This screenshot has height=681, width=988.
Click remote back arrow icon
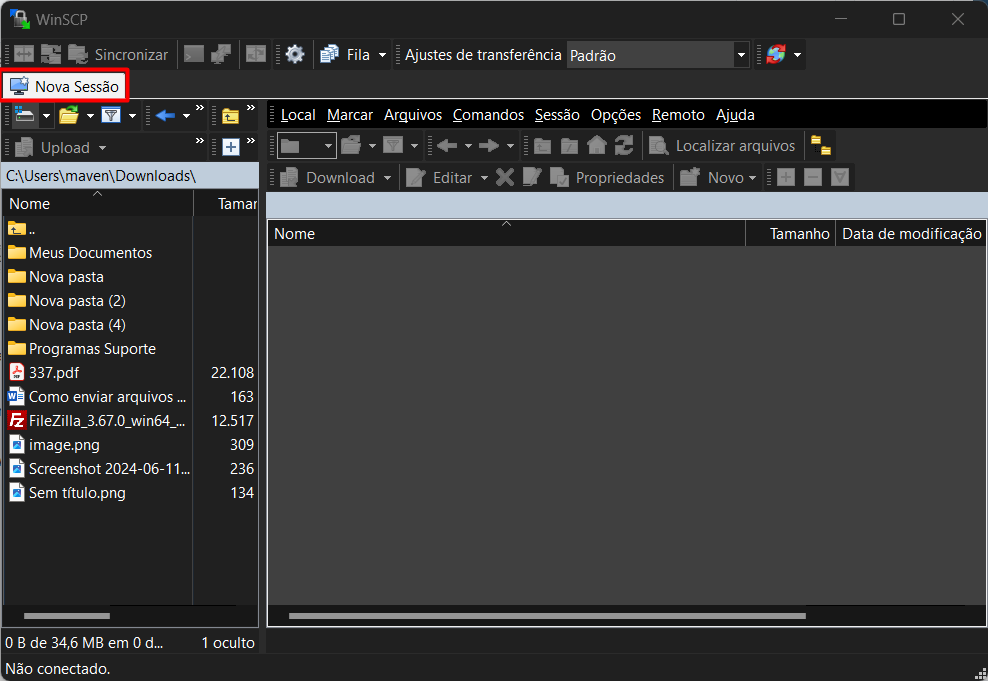pyautogui.click(x=447, y=146)
